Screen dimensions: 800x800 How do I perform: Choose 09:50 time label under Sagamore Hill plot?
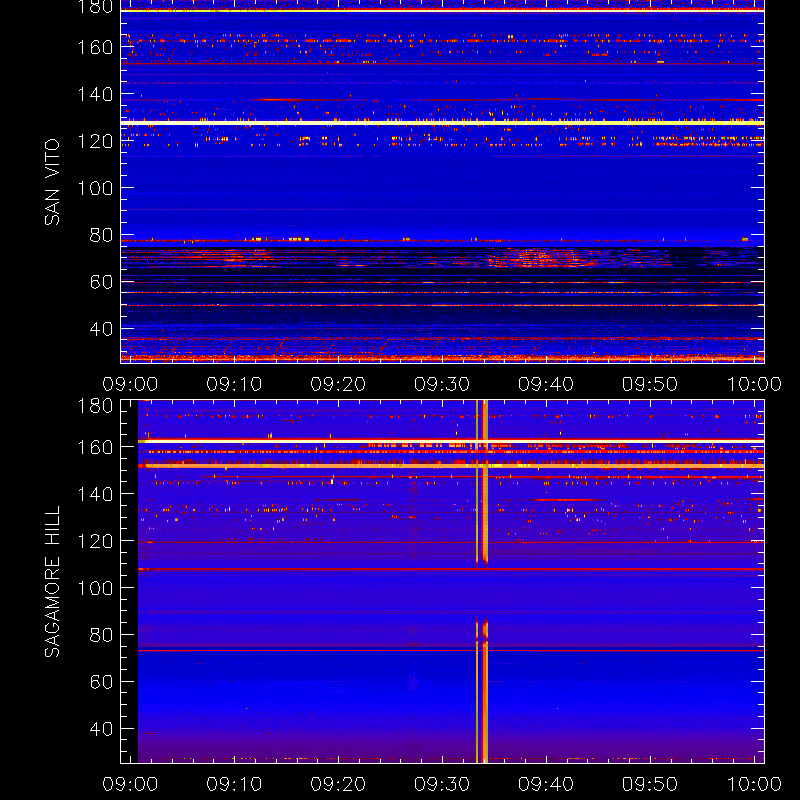tap(649, 784)
